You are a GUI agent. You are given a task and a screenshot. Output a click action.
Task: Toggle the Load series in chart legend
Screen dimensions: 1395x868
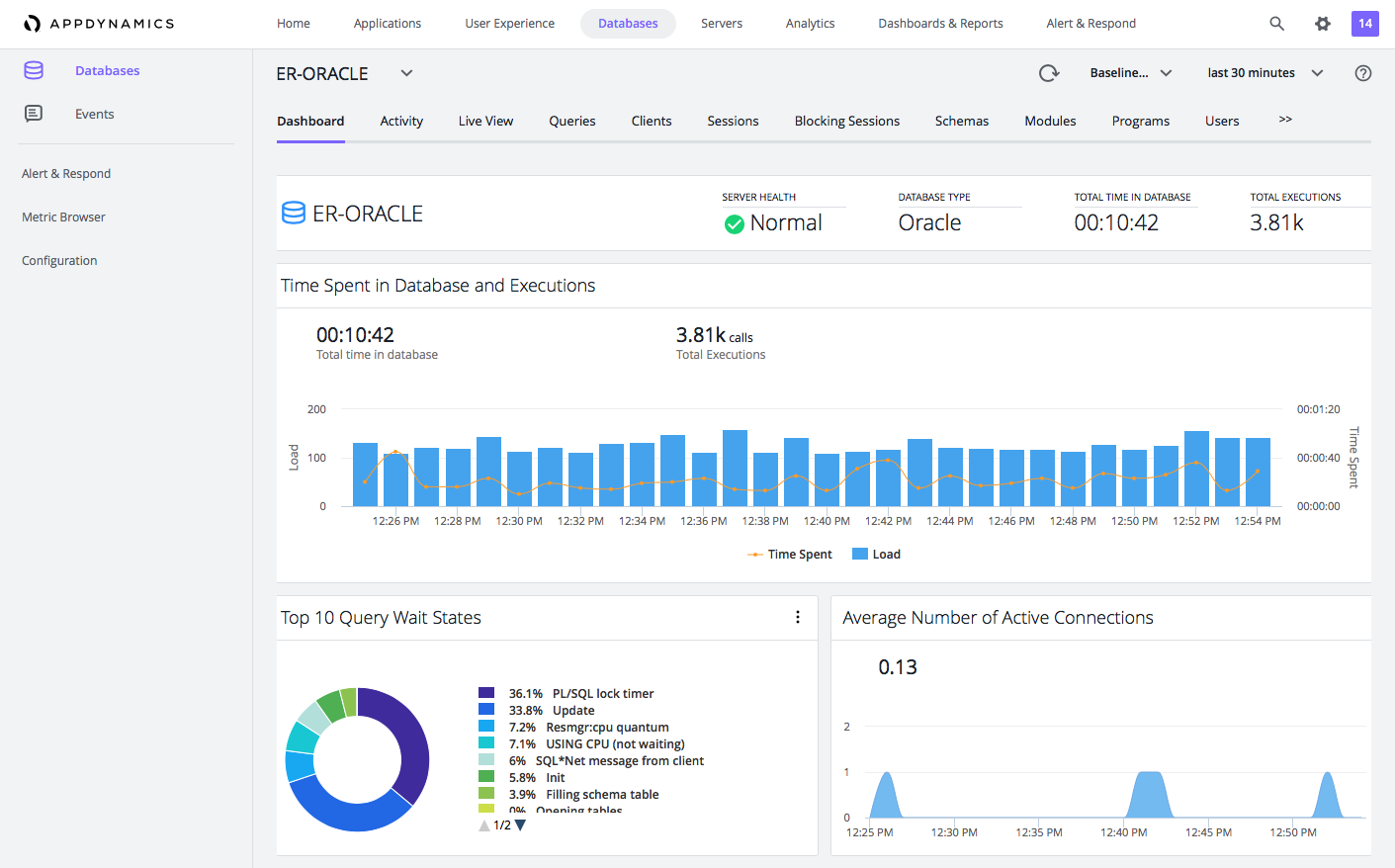[x=876, y=555]
